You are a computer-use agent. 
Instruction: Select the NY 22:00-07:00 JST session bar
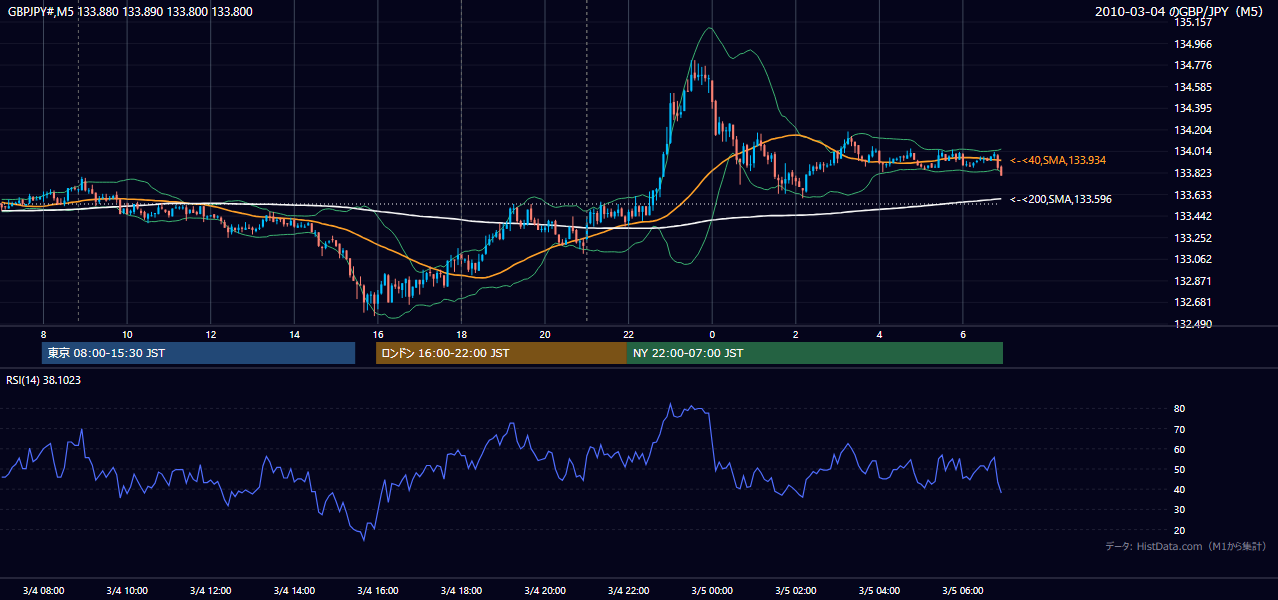coord(815,353)
